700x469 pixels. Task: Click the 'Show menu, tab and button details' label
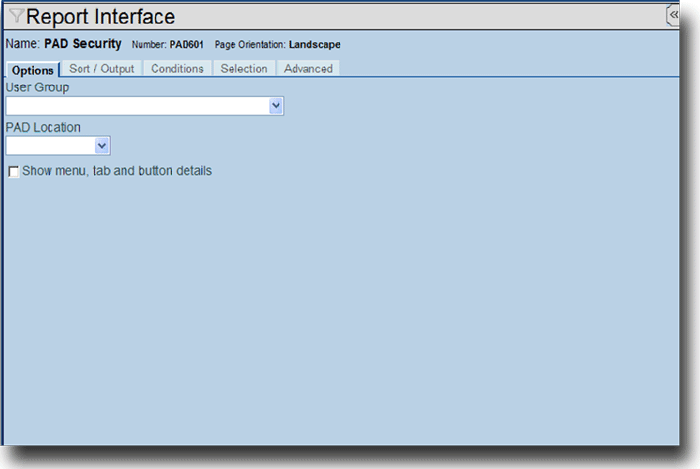tap(116, 171)
